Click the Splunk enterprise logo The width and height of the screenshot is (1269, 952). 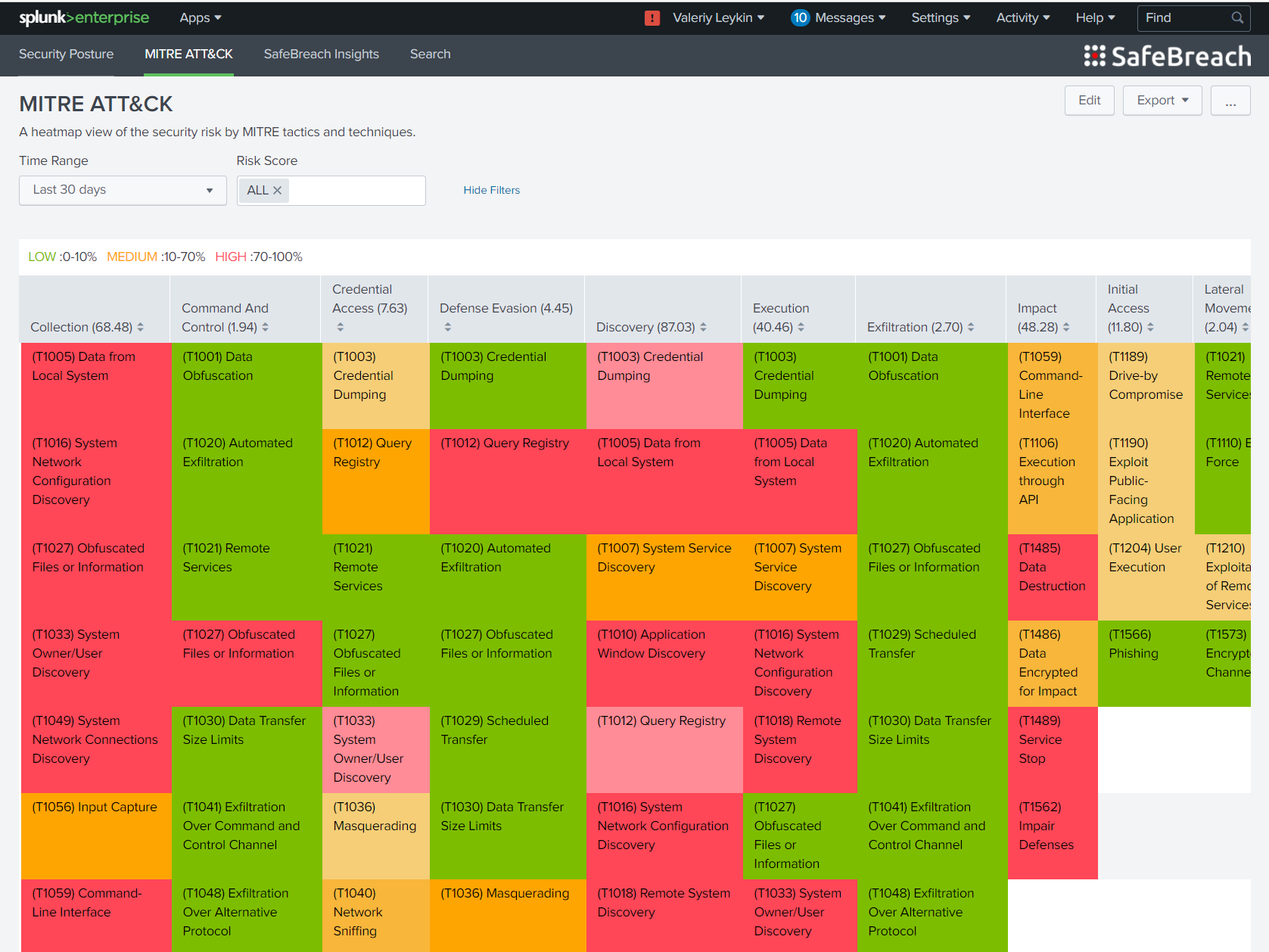coord(84,17)
